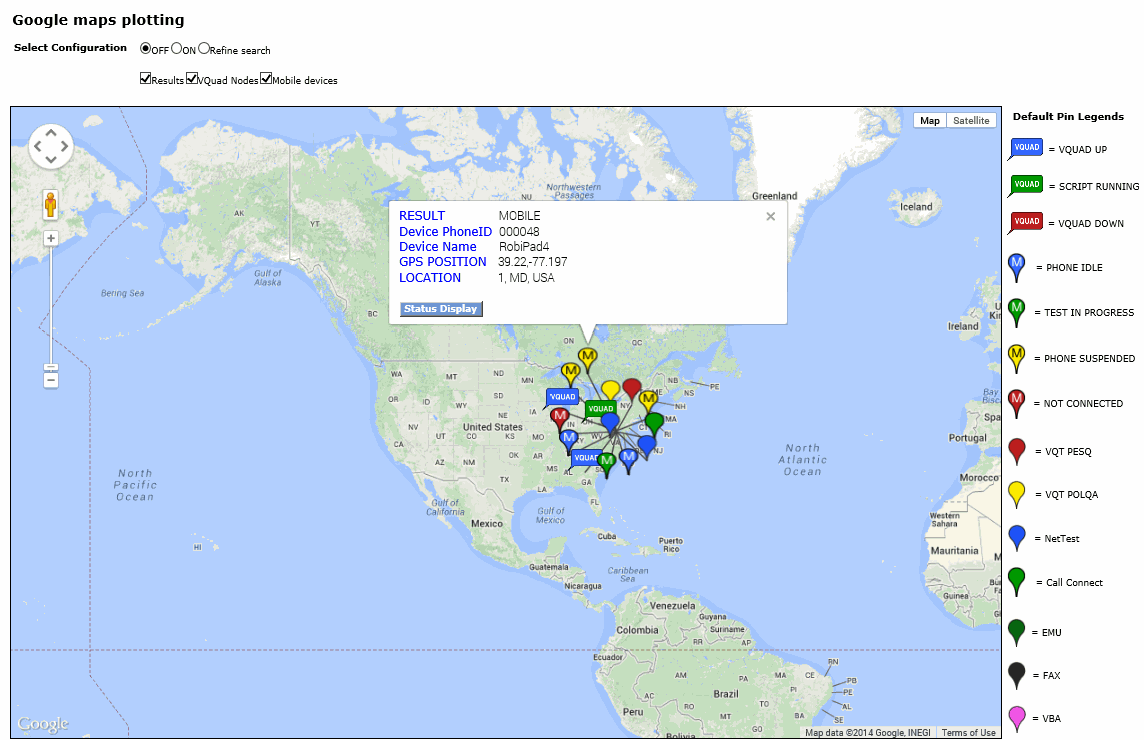The height and width of the screenshot is (740, 1144).
Task: Click the yellow M pin above the Iowa VQUAD flag
Action: point(571,373)
